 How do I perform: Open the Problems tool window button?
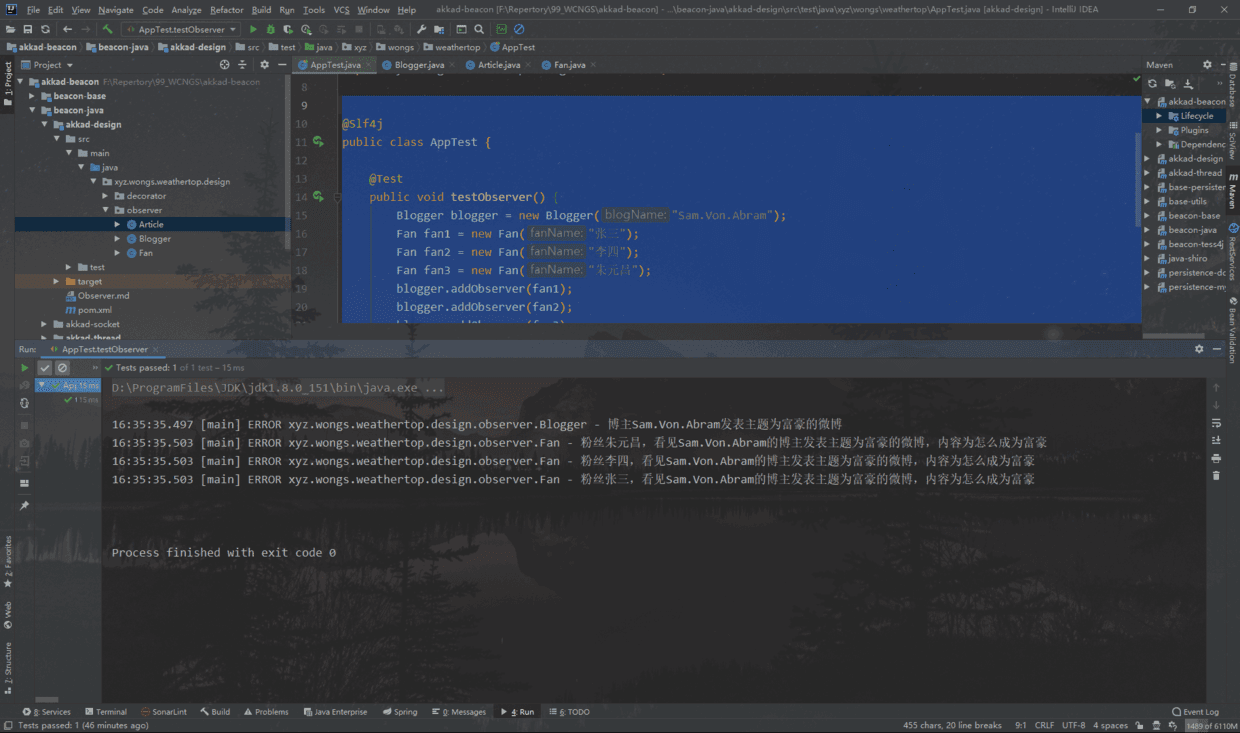(265, 712)
